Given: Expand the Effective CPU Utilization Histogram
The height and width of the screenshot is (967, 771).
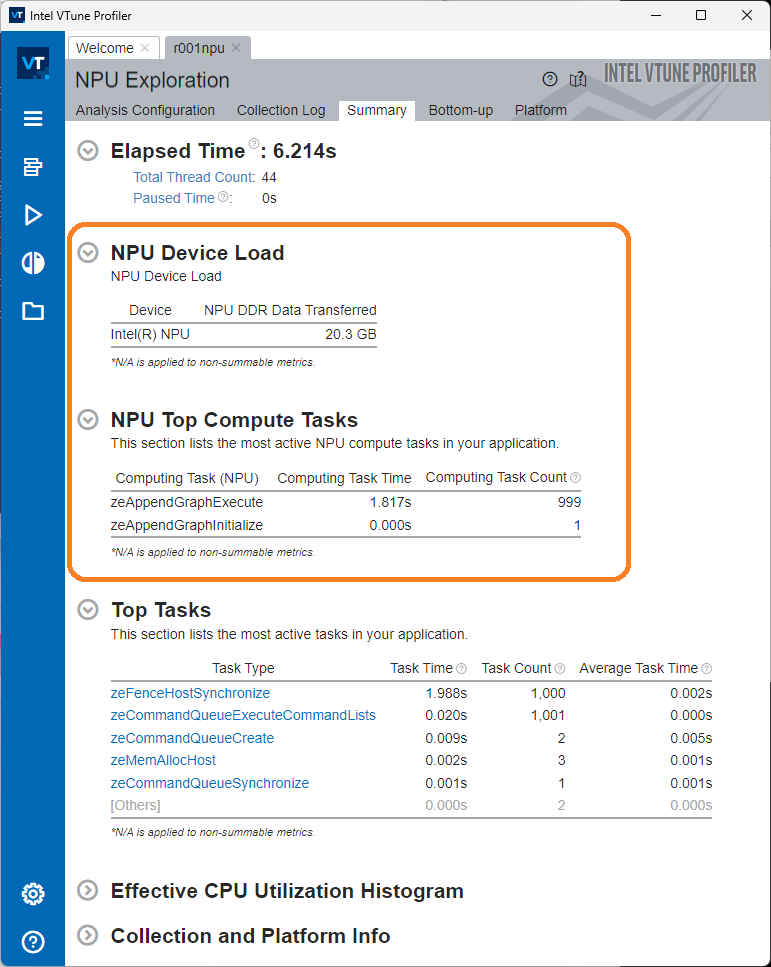Looking at the screenshot, I should pyautogui.click(x=89, y=890).
